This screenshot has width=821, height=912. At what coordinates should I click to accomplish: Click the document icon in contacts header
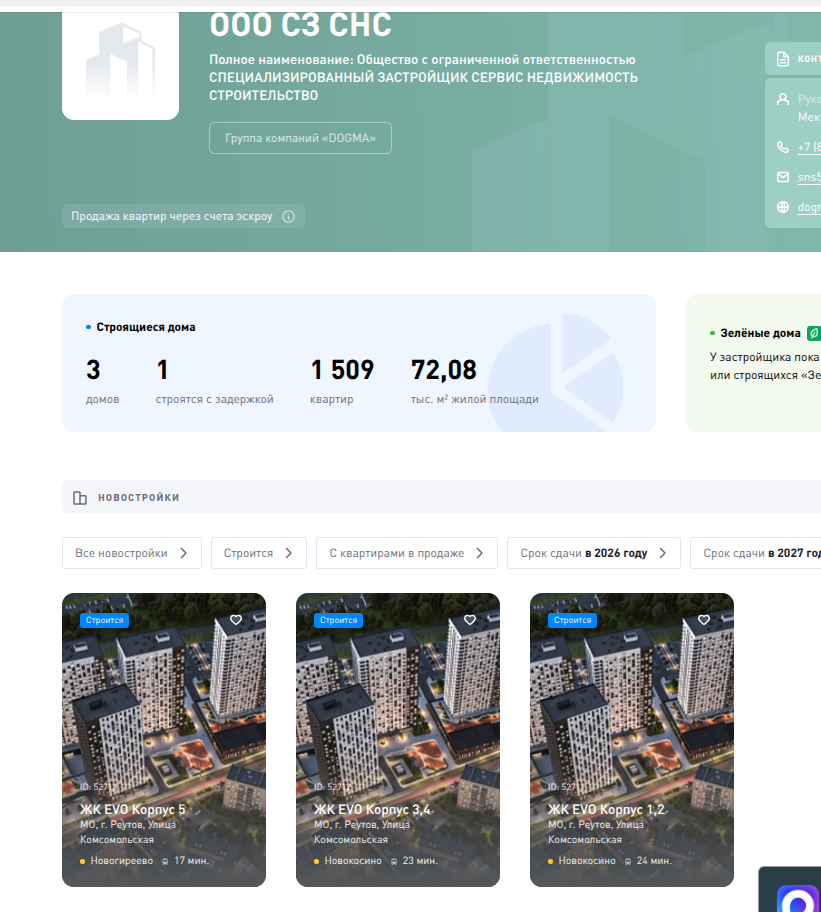pos(783,58)
